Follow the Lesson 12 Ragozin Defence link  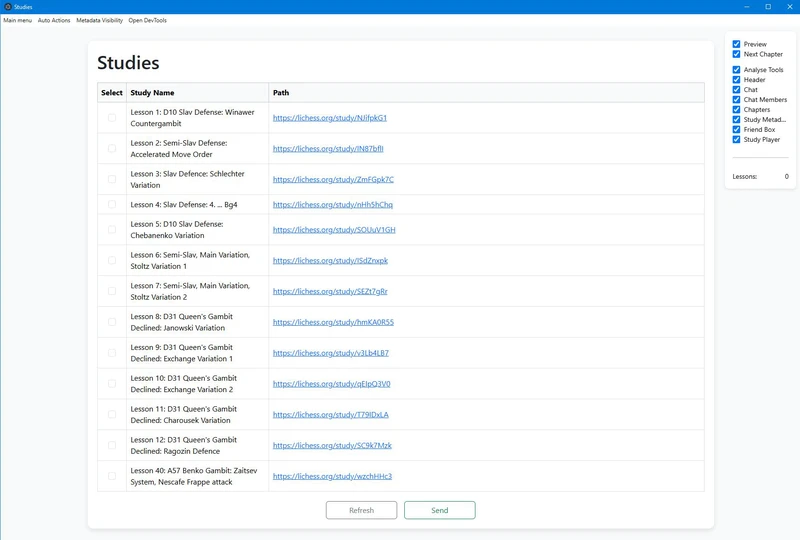pyautogui.click(x=332, y=445)
